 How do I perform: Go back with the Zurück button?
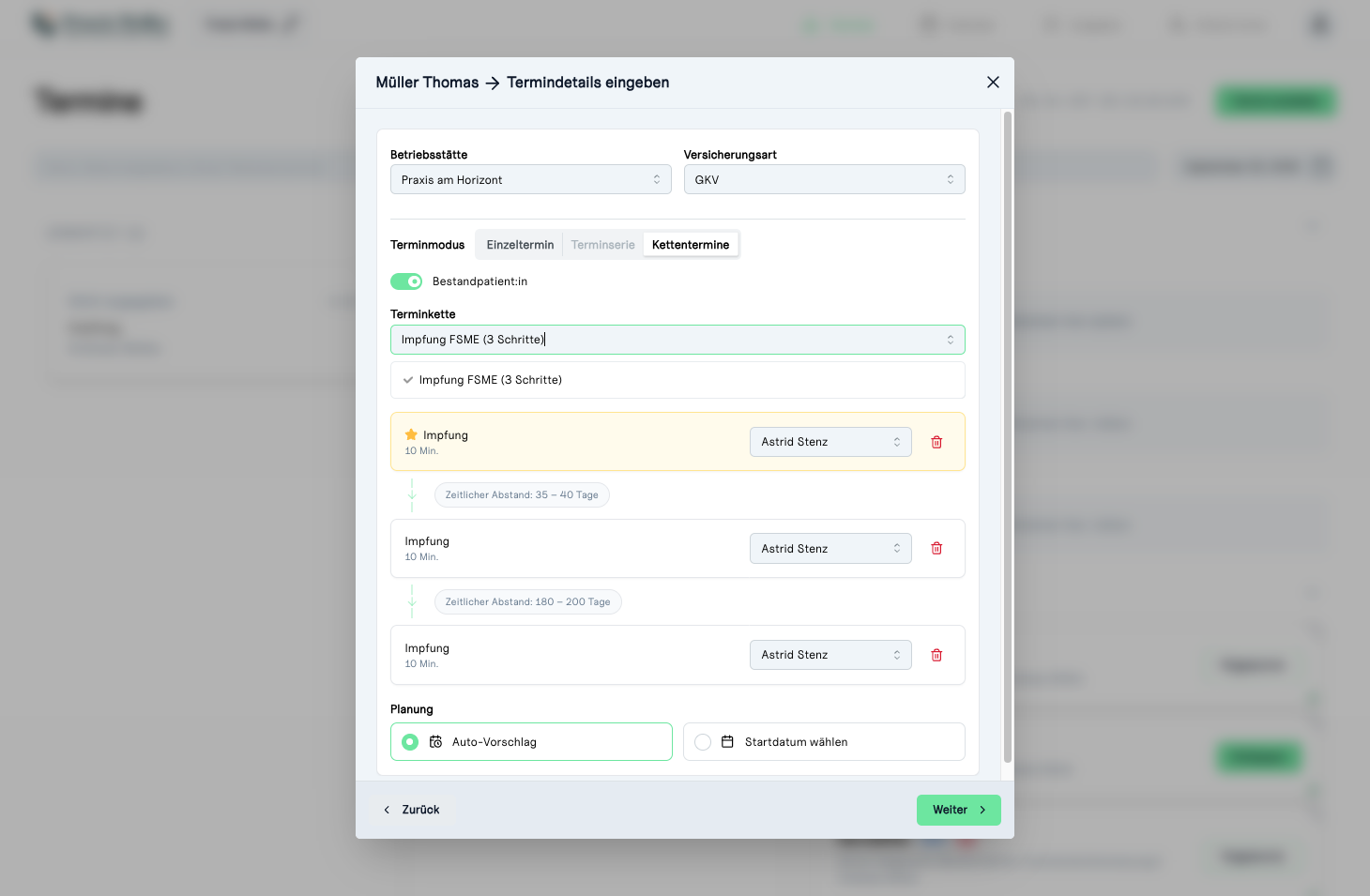point(411,810)
